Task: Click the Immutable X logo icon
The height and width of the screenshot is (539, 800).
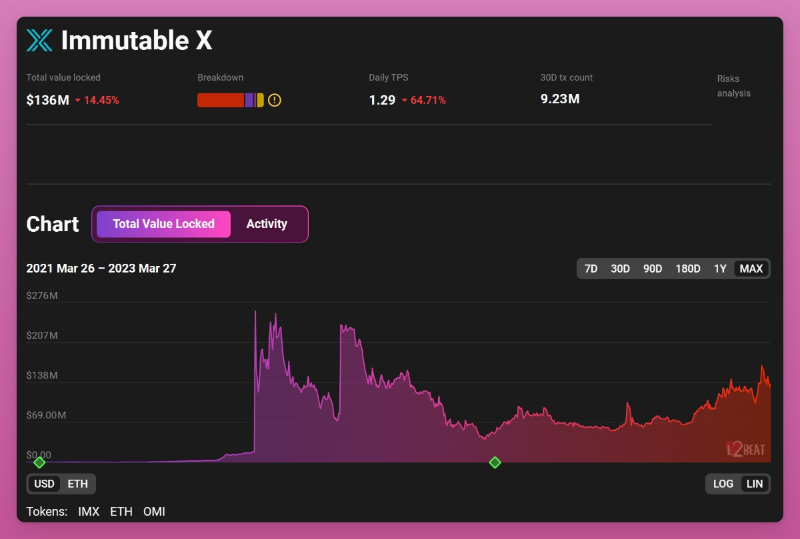Action: [39, 40]
